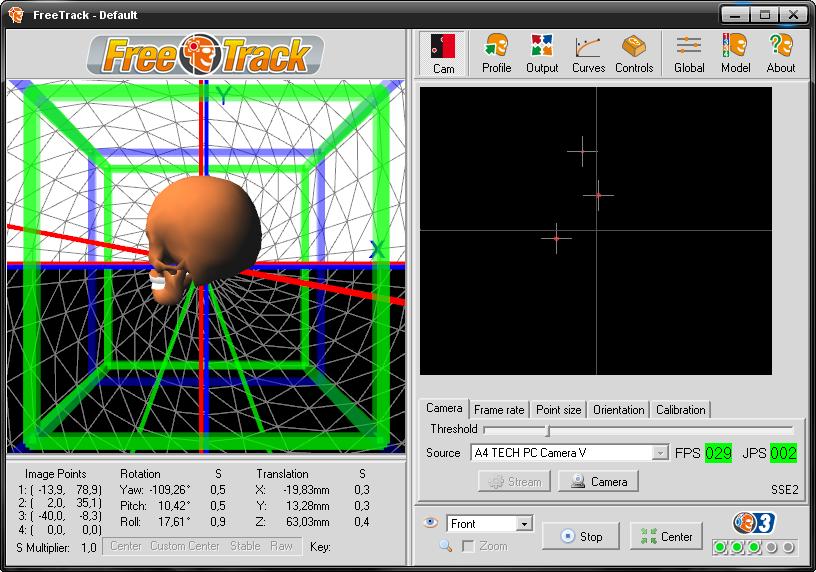Click the Key: label
The width and height of the screenshot is (816, 572).
[320, 546]
